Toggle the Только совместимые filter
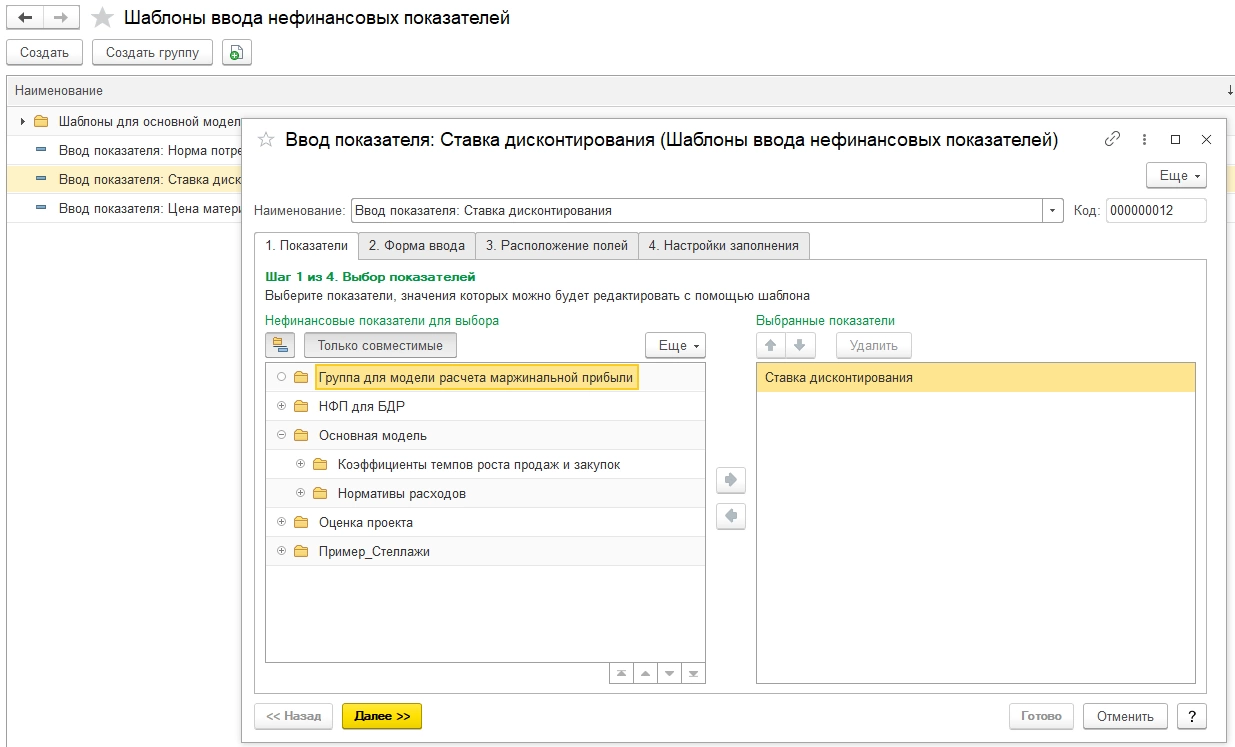The height and width of the screenshot is (747, 1235). pyautogui.click(x=380, y=345)
